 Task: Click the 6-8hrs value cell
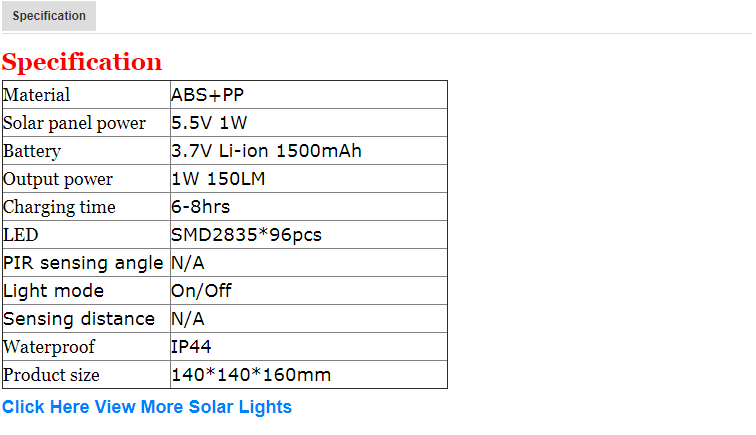point(201,207)
